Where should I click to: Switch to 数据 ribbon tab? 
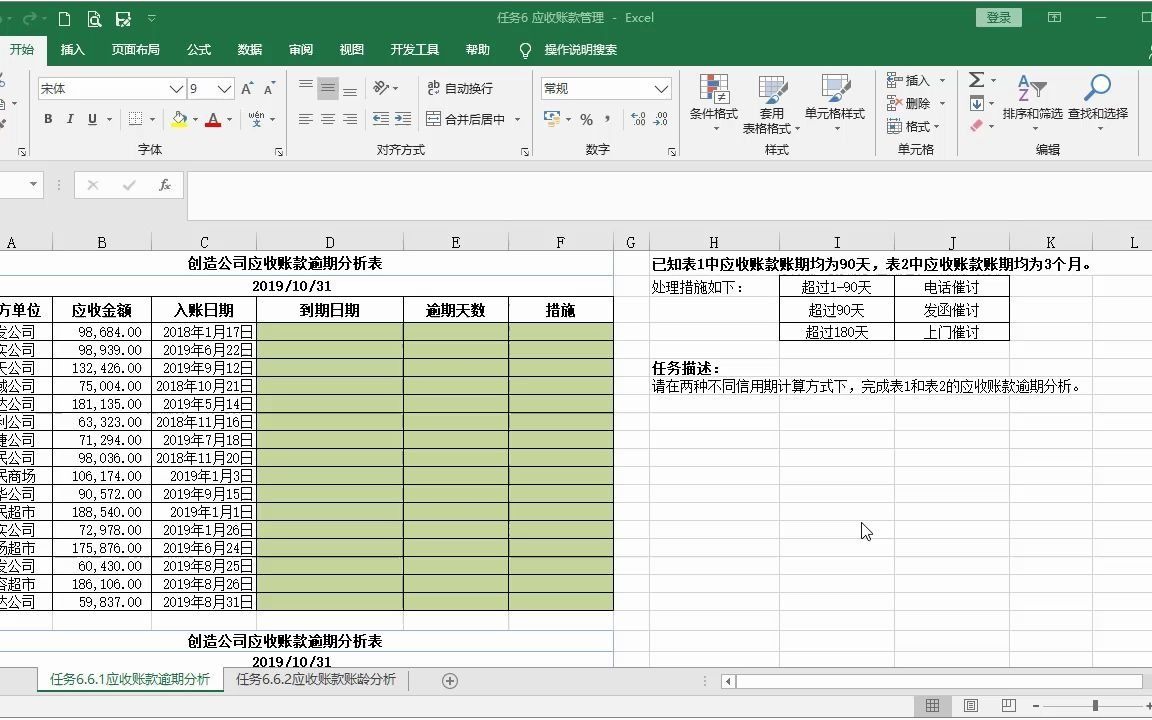[x=250, y=50]
